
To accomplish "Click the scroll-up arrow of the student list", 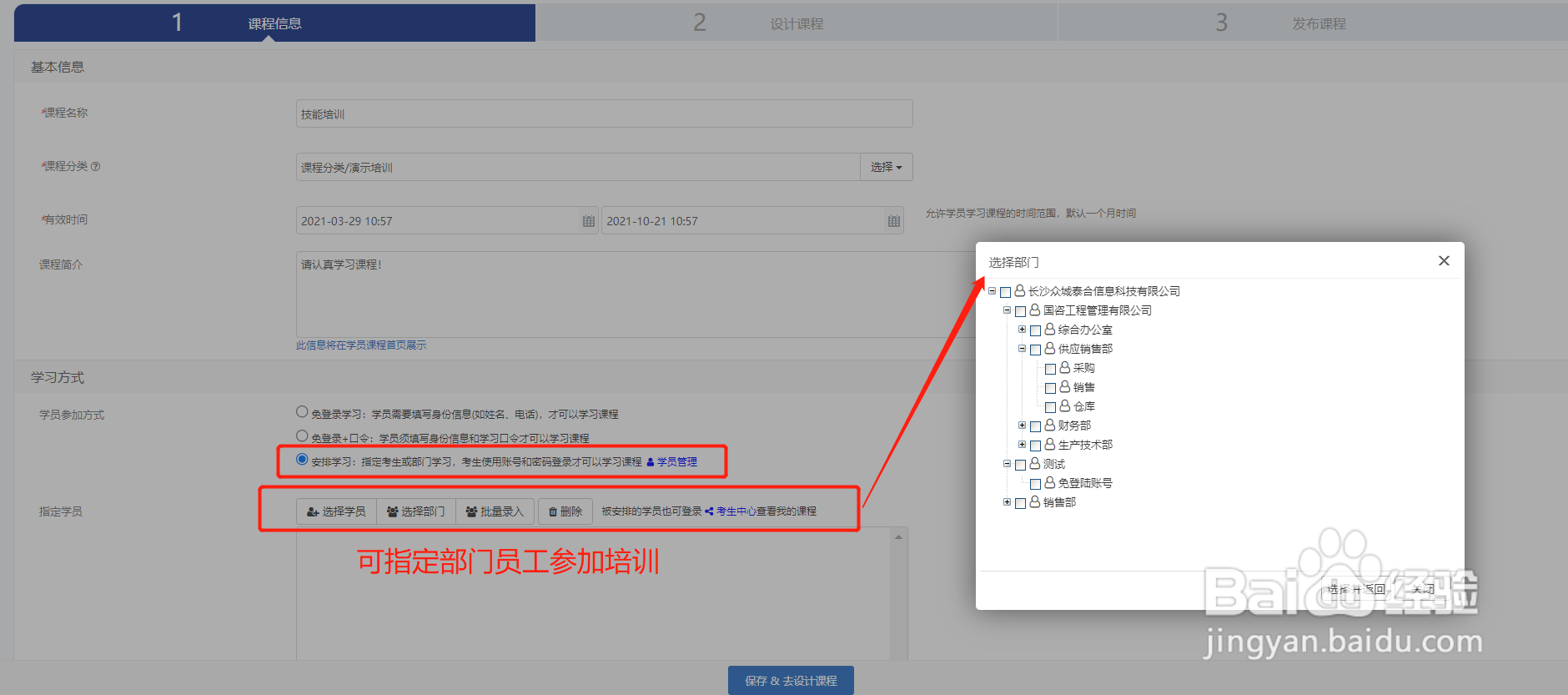I will point(898,536).
